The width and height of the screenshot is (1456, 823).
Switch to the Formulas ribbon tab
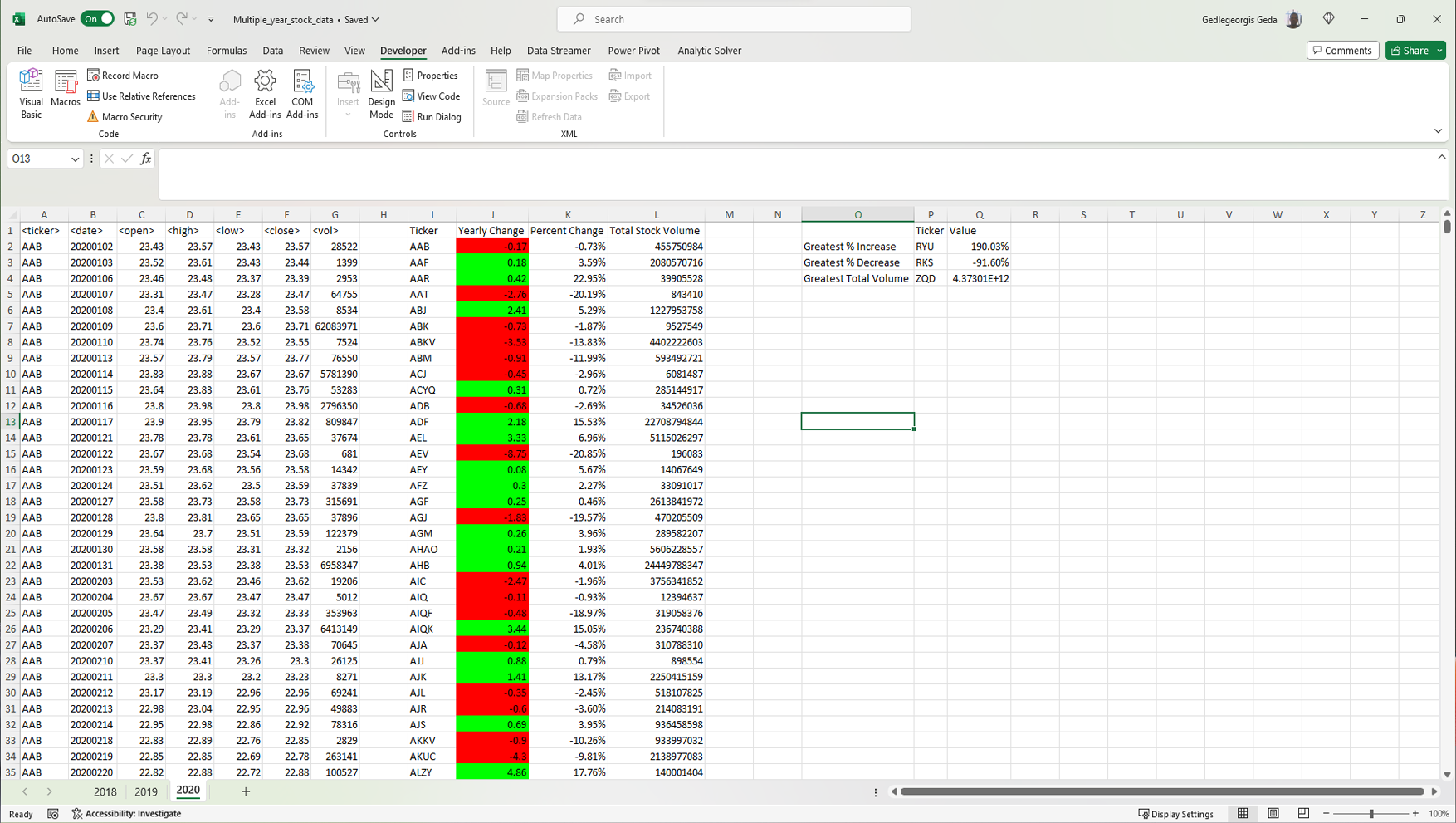(x=227, y=51)
